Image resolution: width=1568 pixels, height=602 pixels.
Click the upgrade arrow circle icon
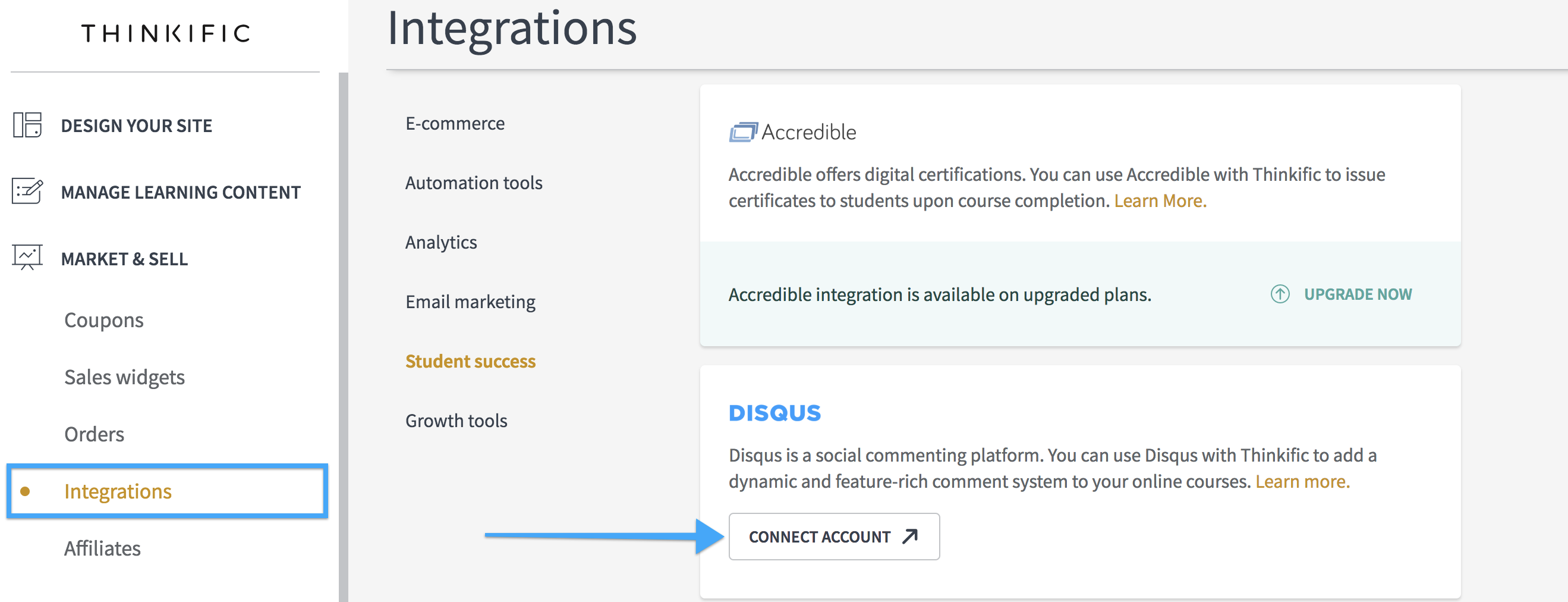1280,294
